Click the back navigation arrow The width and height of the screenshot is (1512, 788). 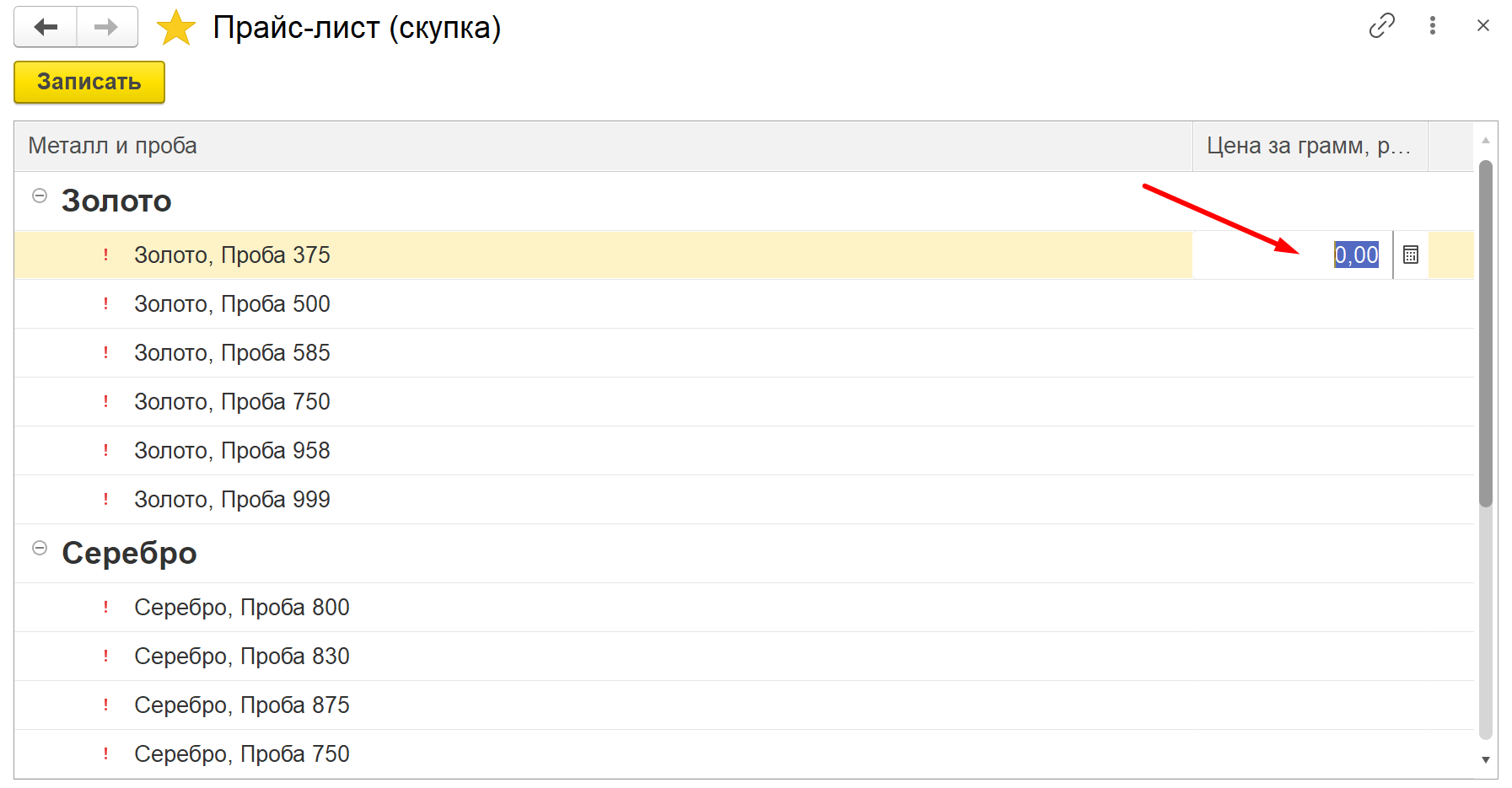tap(46, 27)
